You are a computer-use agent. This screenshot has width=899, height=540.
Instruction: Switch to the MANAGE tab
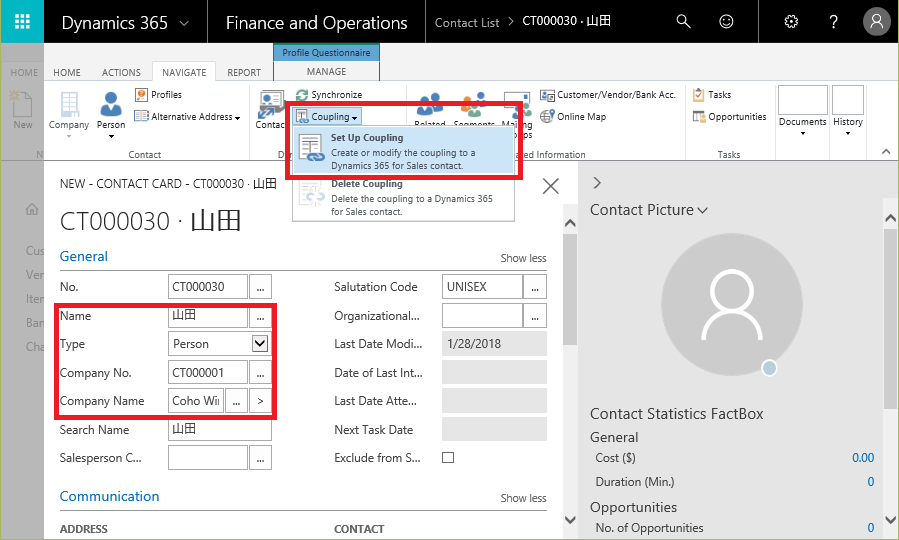click(326, 71)
